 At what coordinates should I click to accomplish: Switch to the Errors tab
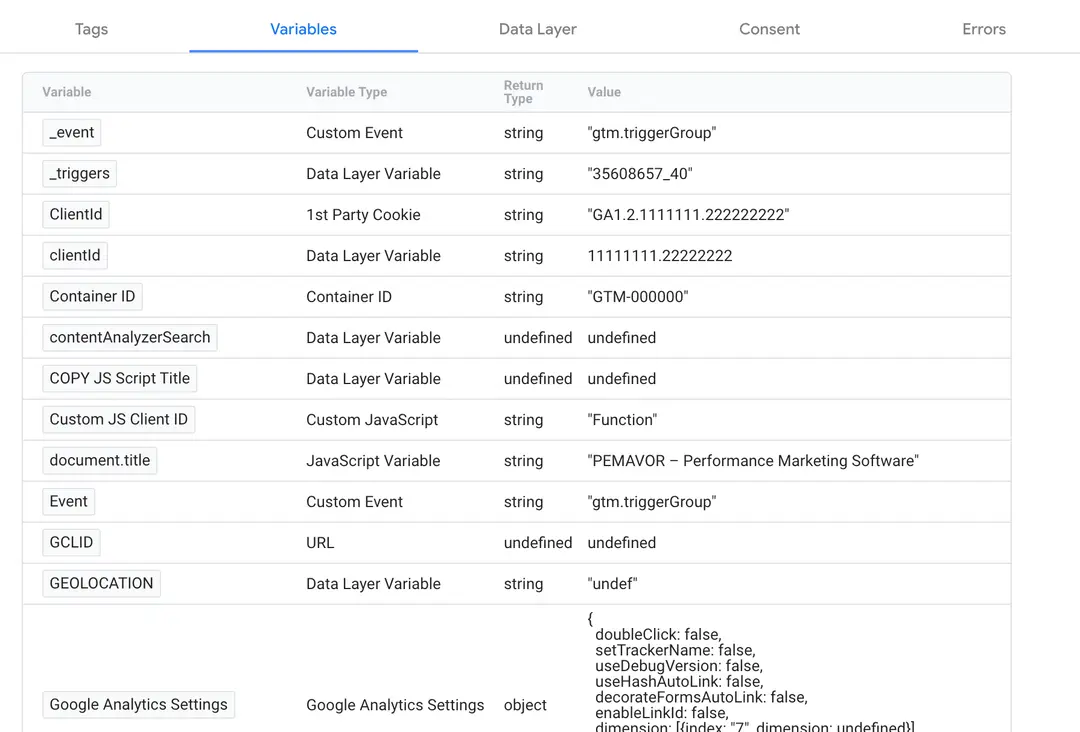click(x=984, y=29)
